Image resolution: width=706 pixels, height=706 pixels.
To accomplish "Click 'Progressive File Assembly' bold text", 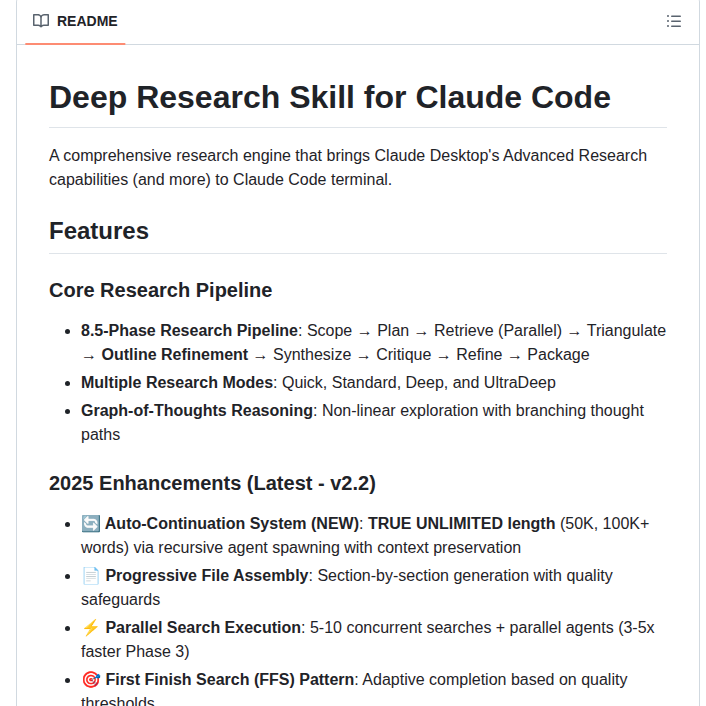I will tap(207, 576).
